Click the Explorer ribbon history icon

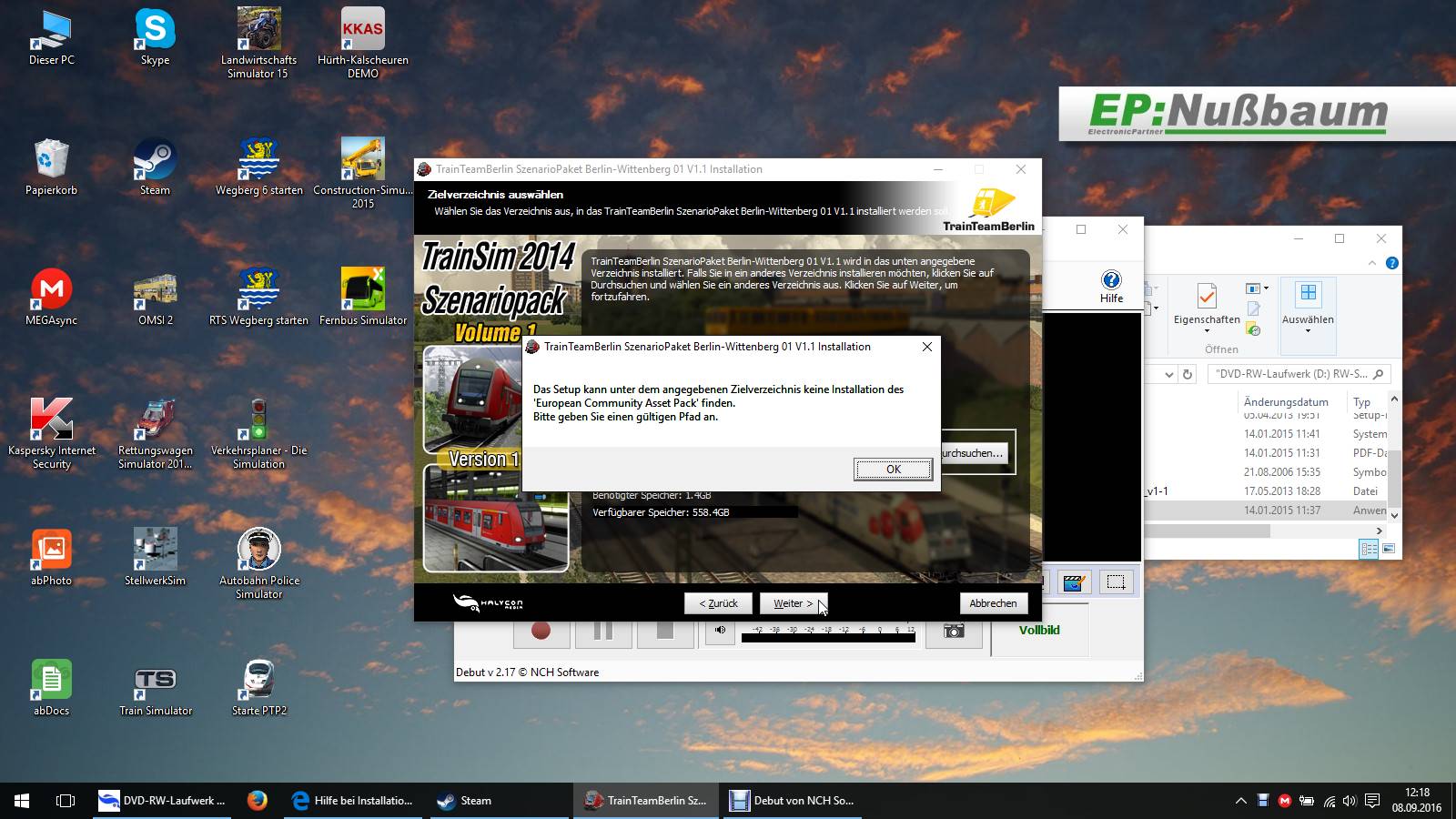1253,329
